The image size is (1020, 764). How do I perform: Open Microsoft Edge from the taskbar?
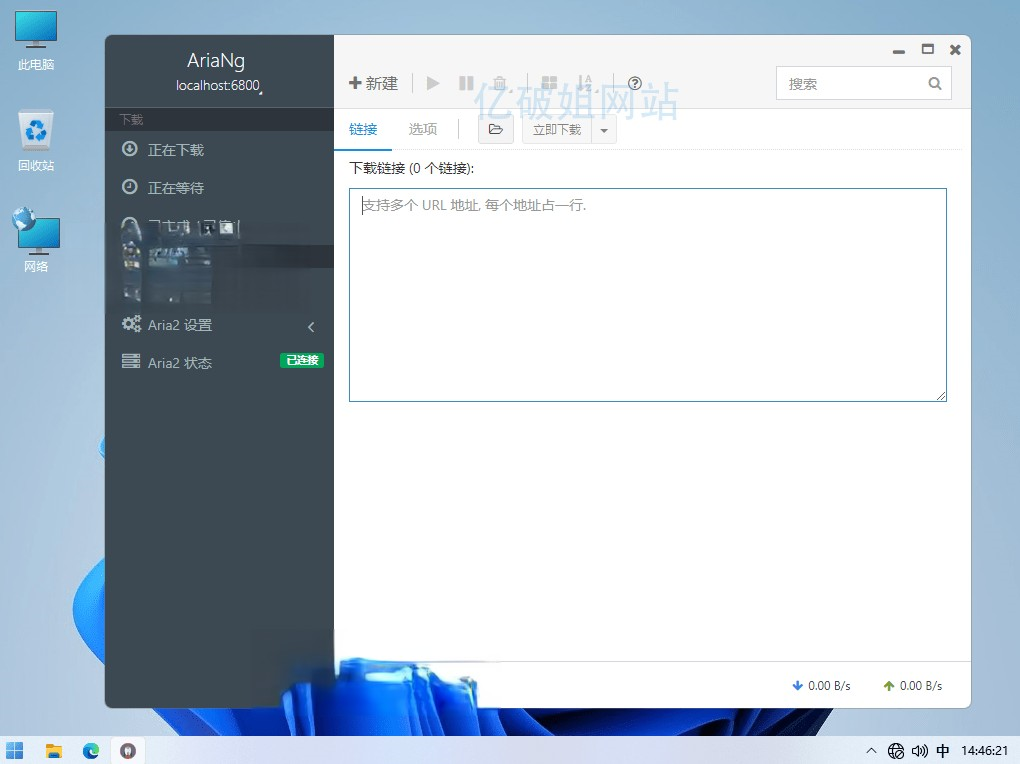coord(90,750)
